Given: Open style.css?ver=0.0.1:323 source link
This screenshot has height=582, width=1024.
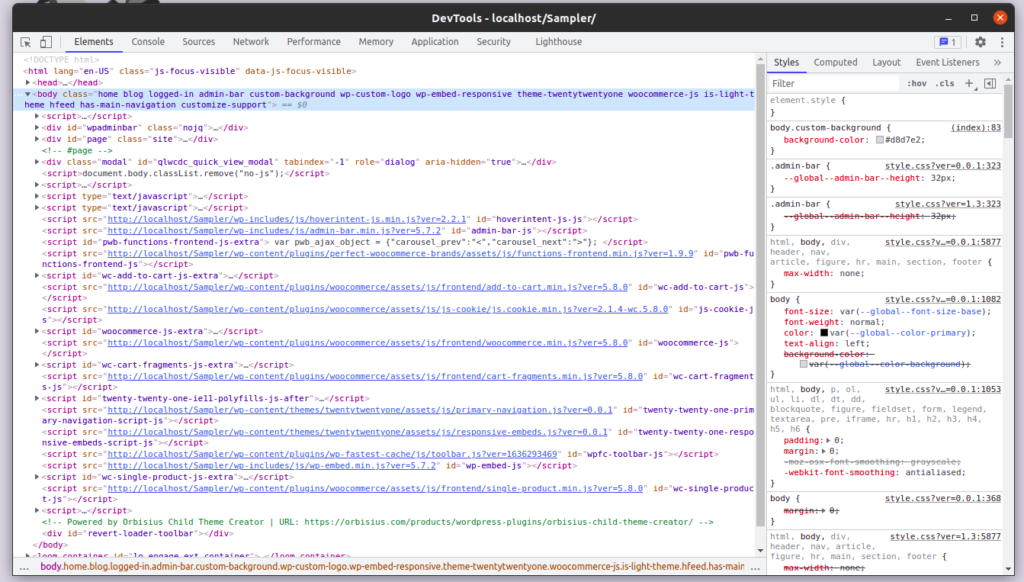Looking at the screenshot, I should [942, 166].
